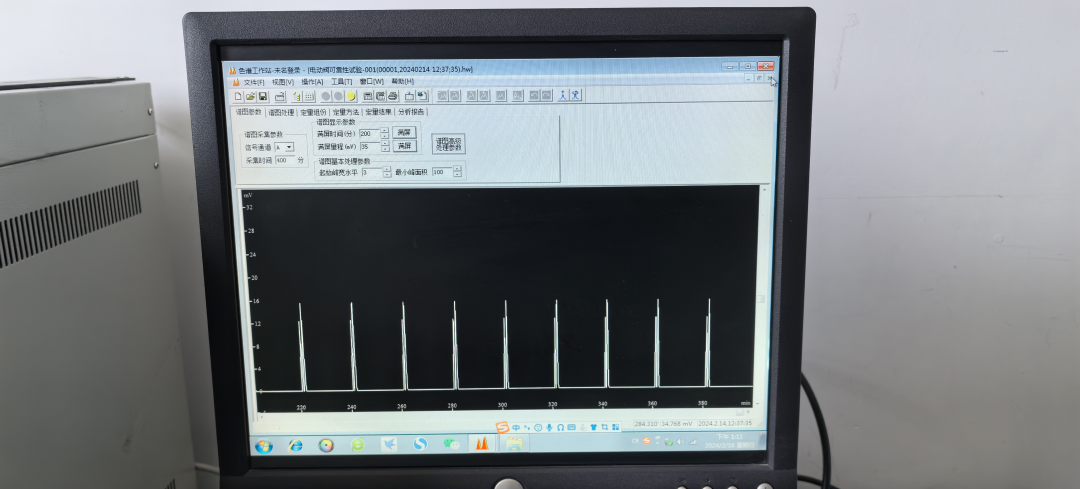
Task: Click the 满屏量程 value field
Action: tap(370, 147)
